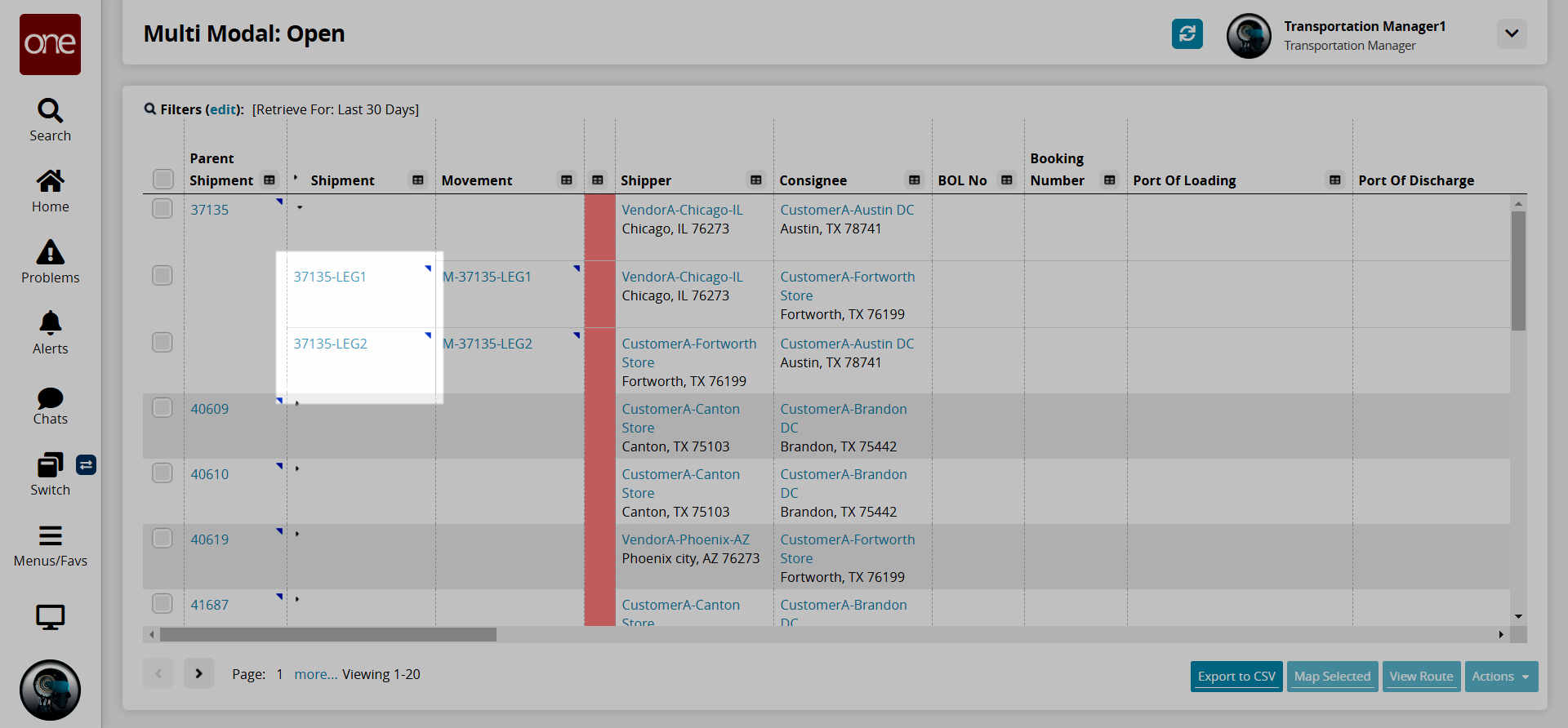Open the Menus/Favs hamburger icon
The height and width of the screenshot is (728, 1568).
(50, 535)
